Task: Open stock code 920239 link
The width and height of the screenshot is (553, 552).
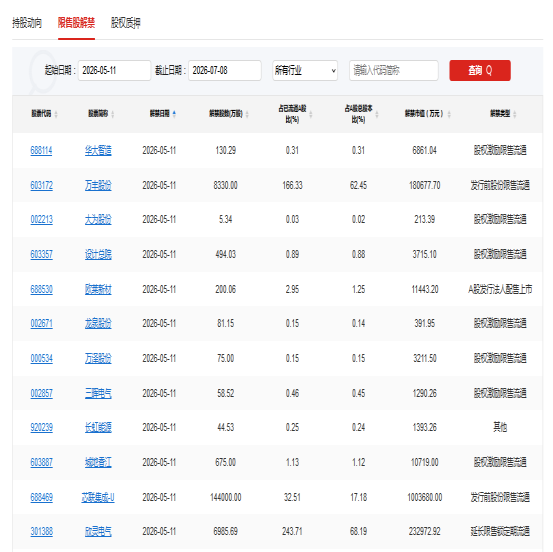Action: click(x=42, y=427)
